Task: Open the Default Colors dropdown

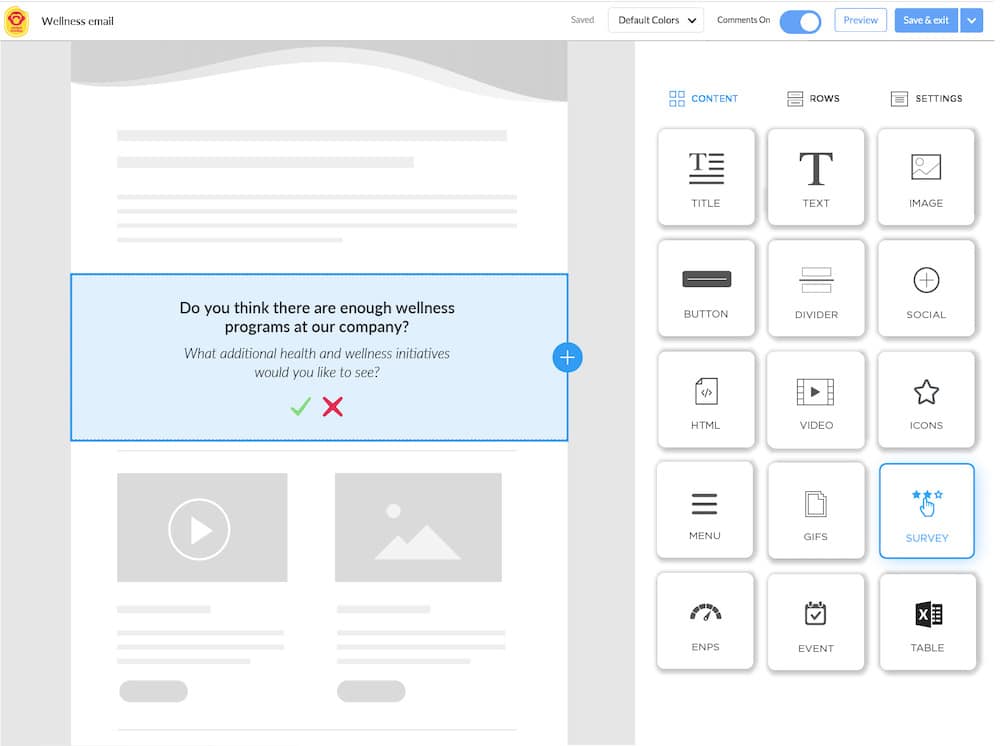Action: [x=656, y=20]
